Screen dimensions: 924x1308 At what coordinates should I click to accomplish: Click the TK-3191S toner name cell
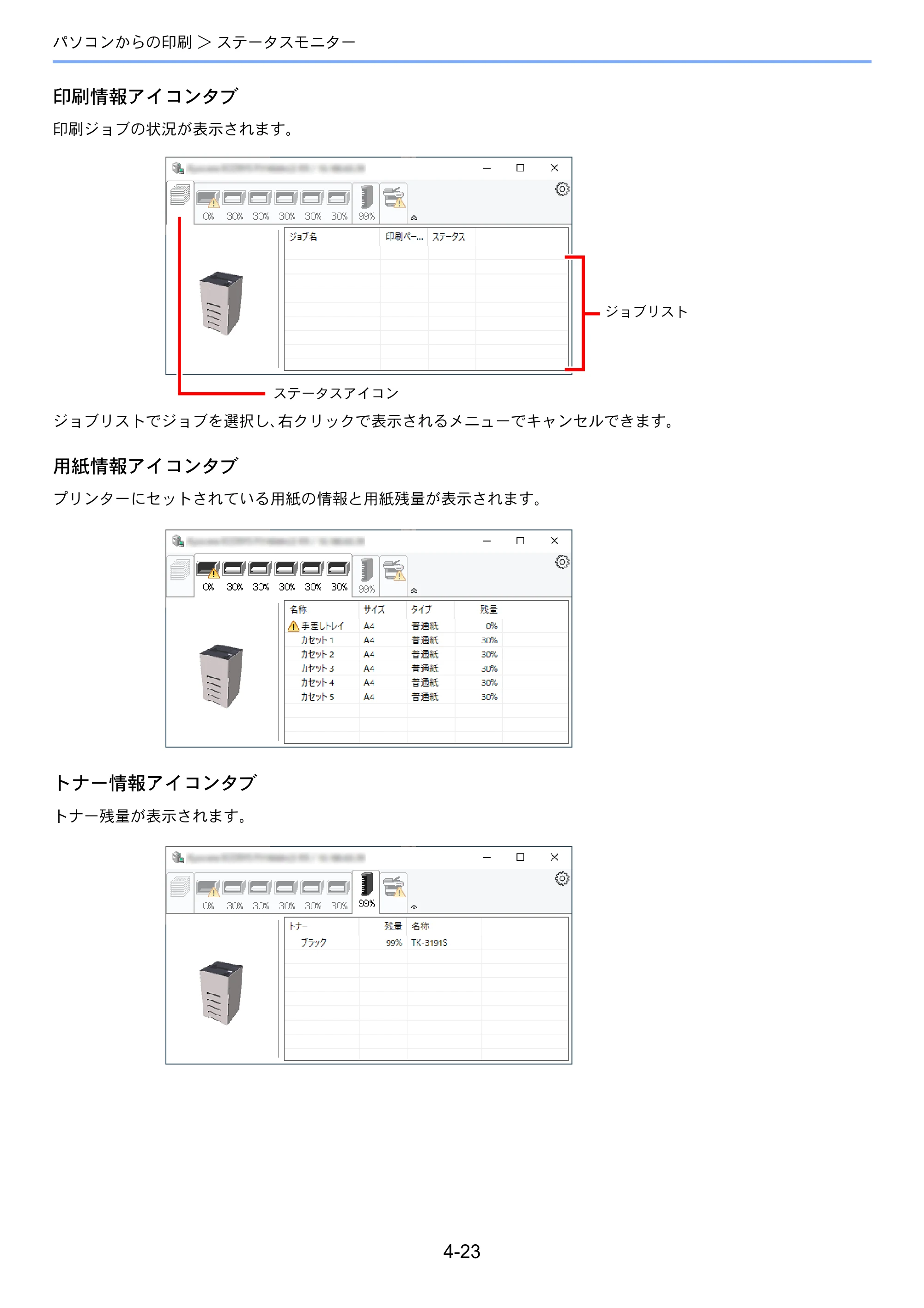click(430, 943)
